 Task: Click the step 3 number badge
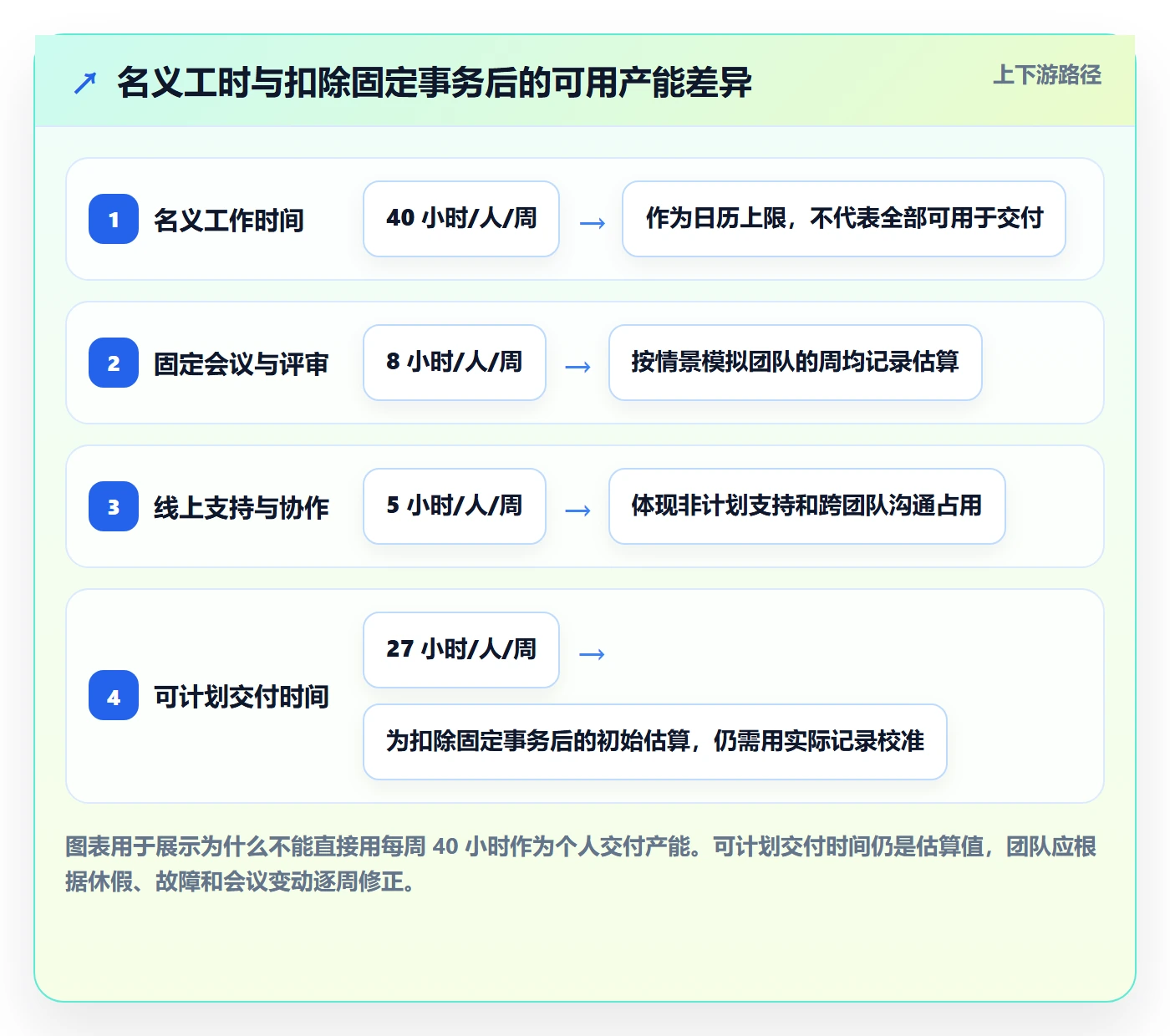[114, 506]
